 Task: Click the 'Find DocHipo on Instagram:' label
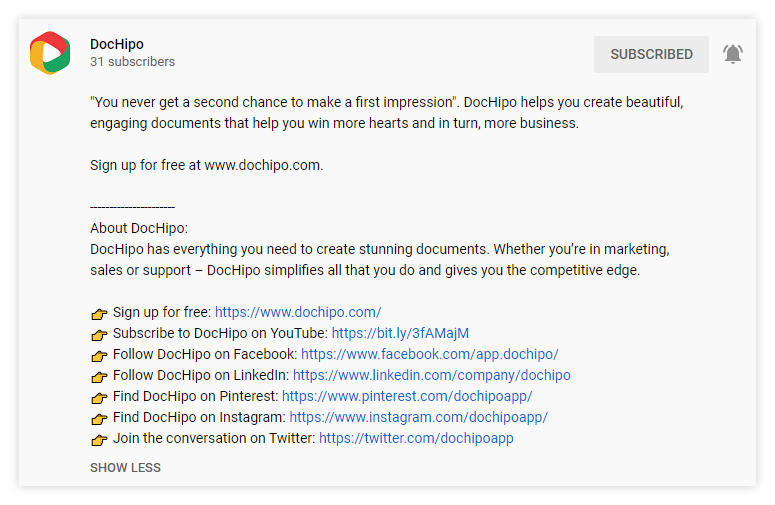point(199,417)
